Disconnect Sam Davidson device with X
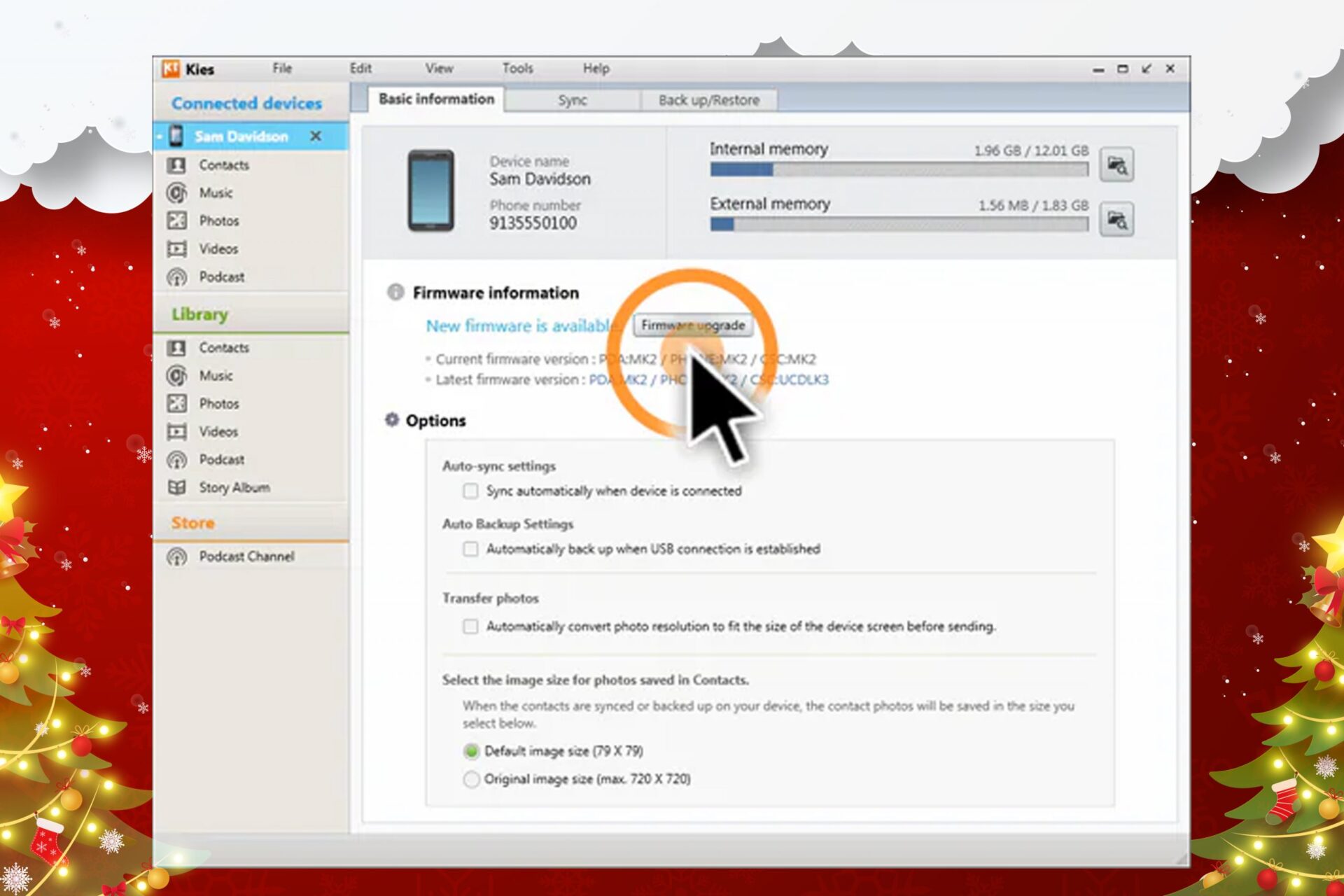This screenshot has width=1344, height=896. click(316, 136)
